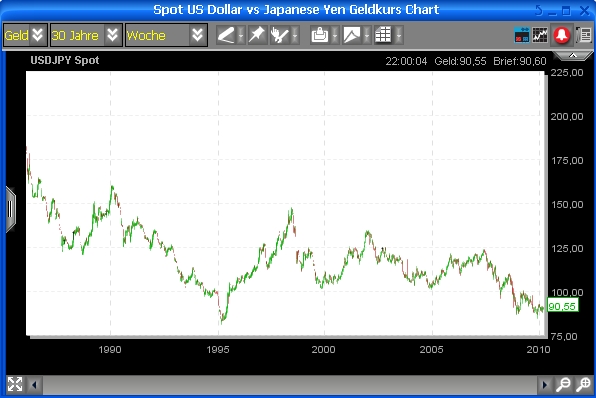
Task: Open the news list panel icon
Action: pos(584,35)
